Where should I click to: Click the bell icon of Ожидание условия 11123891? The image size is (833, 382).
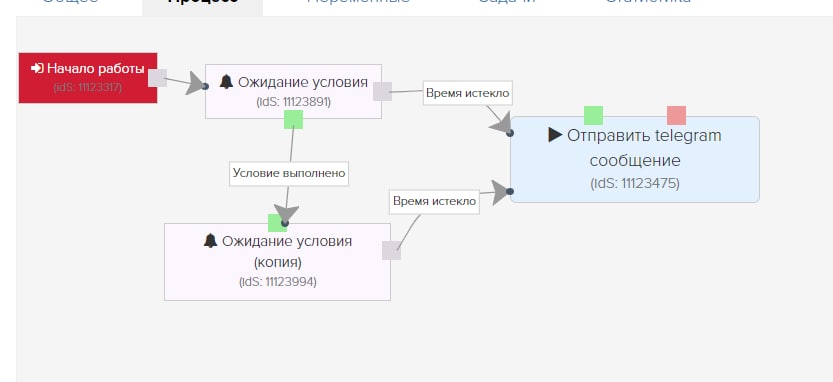pos(226,82)
